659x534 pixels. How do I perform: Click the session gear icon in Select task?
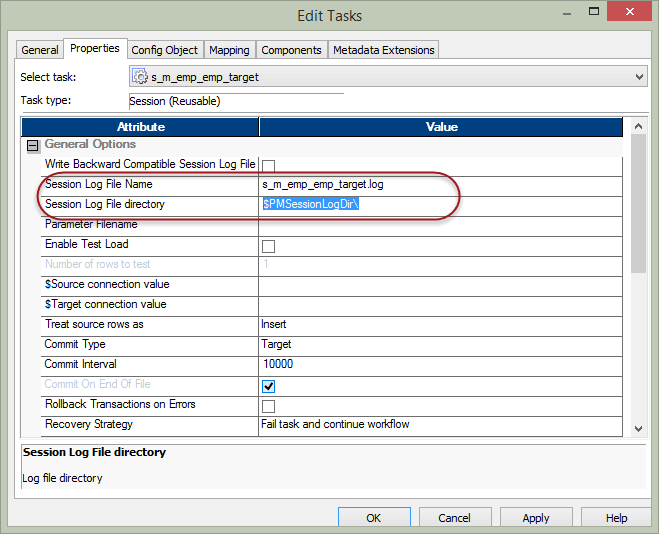140,77
